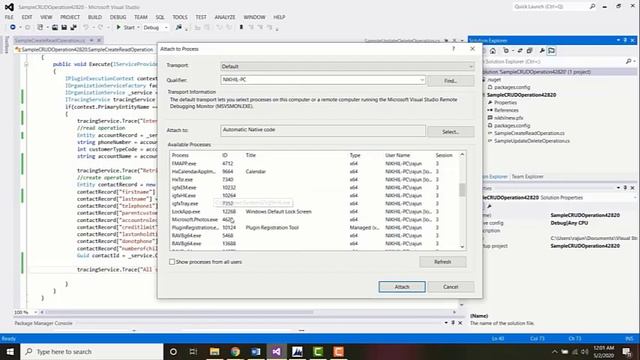Screen dimensions: 640x360
Task: Select the PluginRegistration process row
Action: point(314,228)
